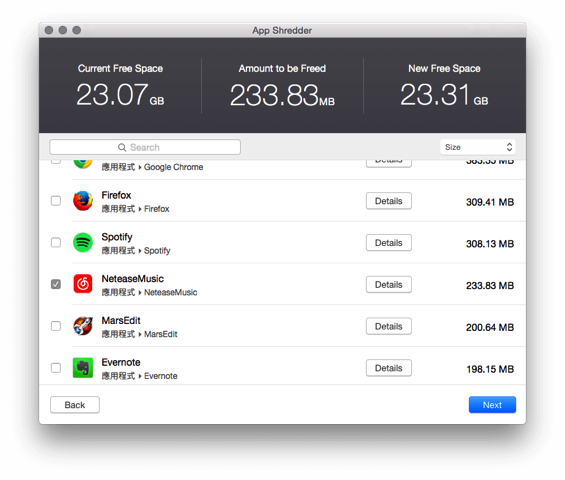Click the Current Free Space 23.07 GB value
Screen dimensions: 565x480
tap(120, 95)
